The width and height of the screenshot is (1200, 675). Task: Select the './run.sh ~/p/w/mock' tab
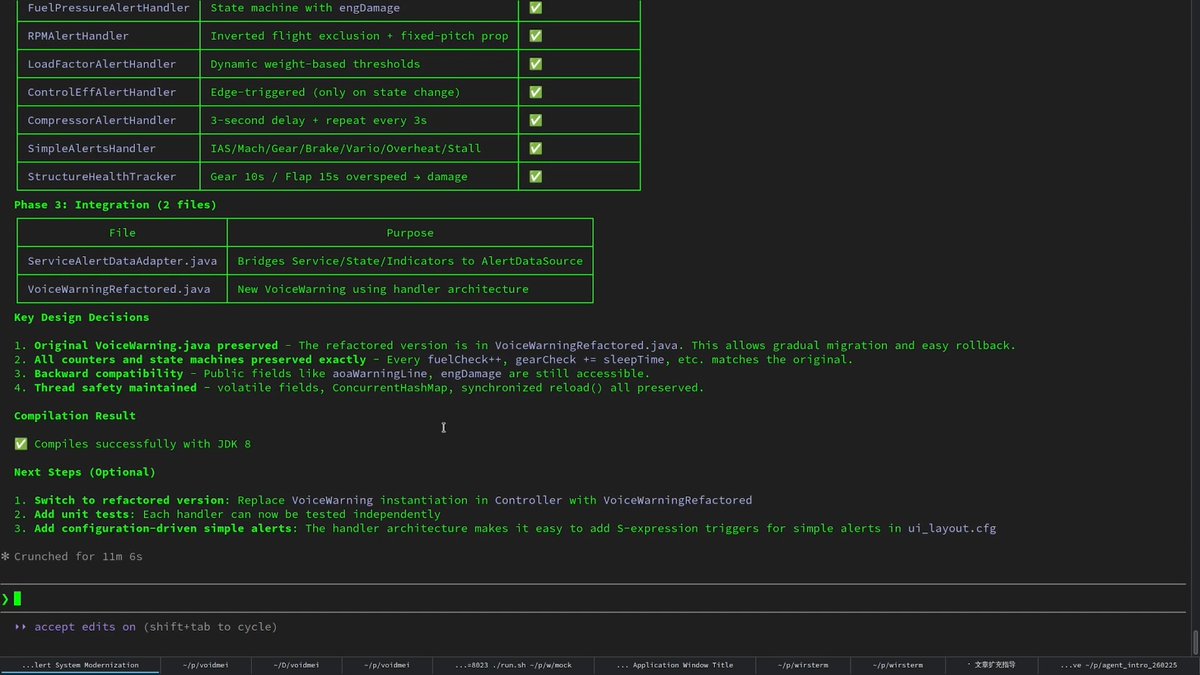click(515, 665)
